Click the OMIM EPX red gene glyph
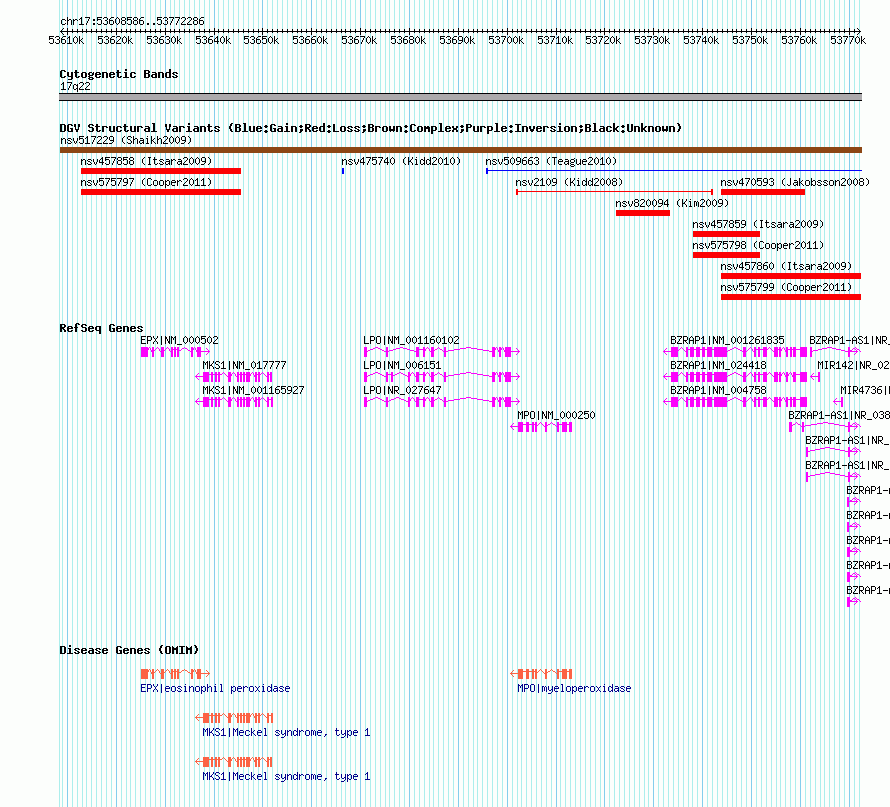 point(175,674)
